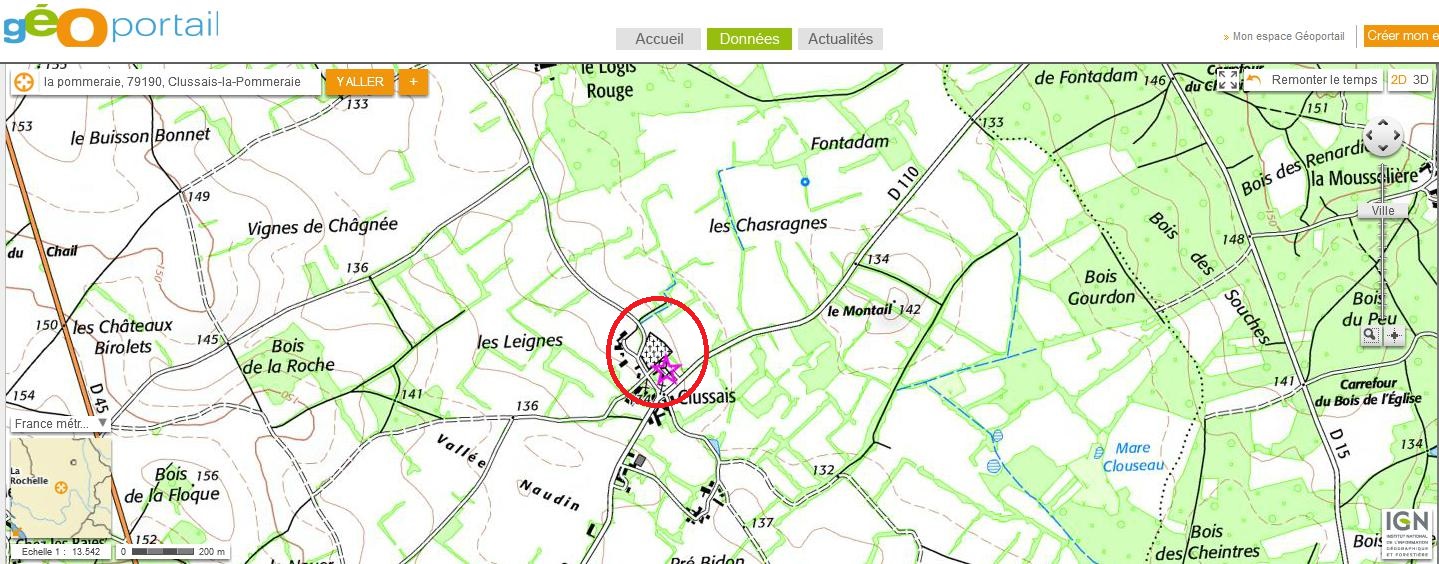The width and height of the screenshot is (1439, 564).
Task: Click the address search input field
Action: click(x=180, y=82)
